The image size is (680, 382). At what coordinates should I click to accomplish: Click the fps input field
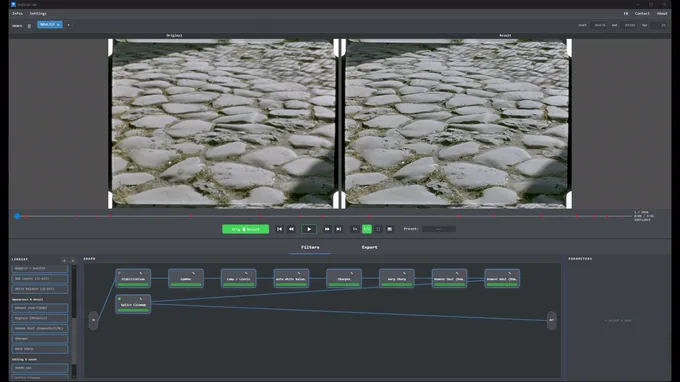(x=659, y=25)
